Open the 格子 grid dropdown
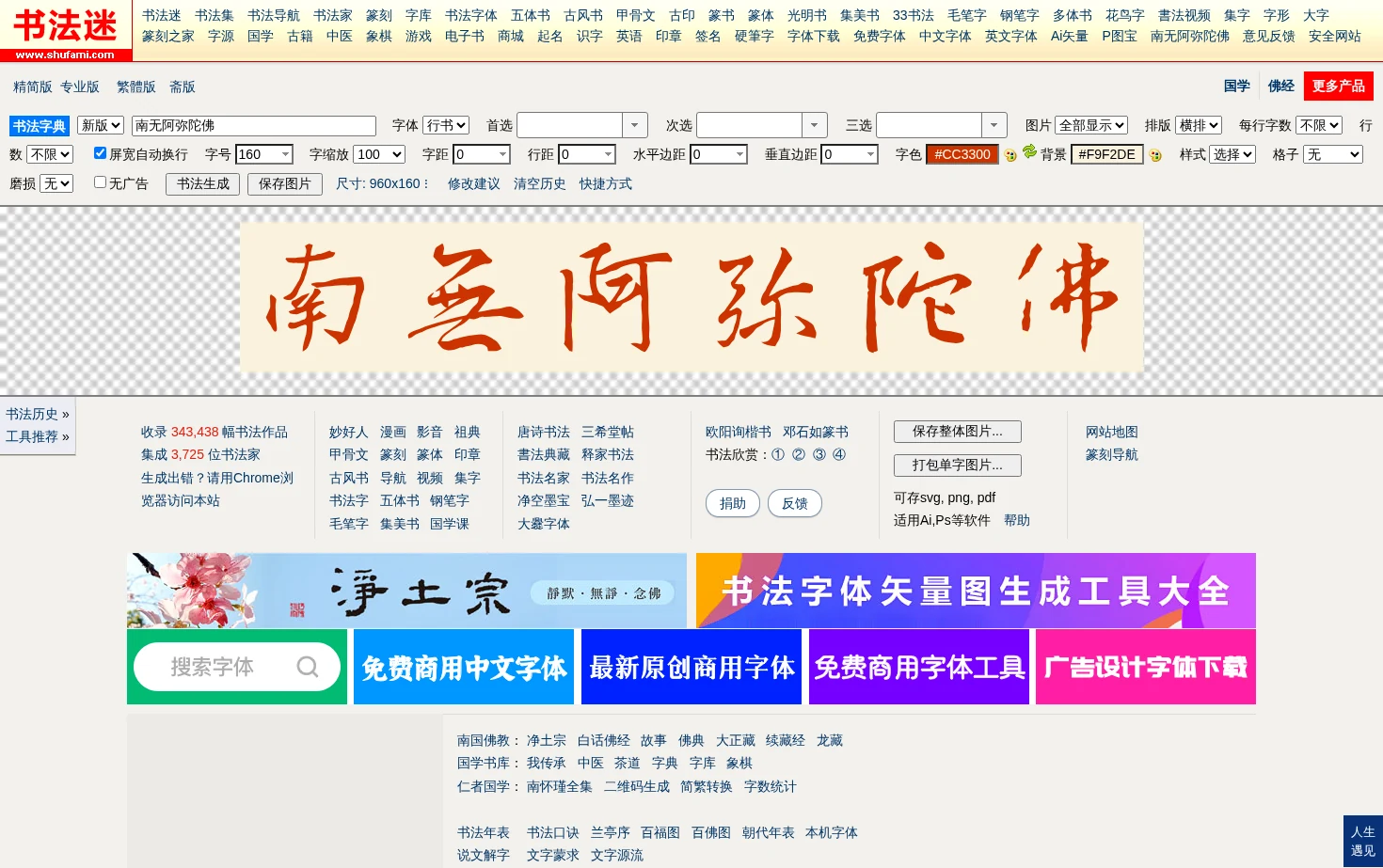Screen dimensions: 1383x868 pyautogui.click(x=1333, y=154)
